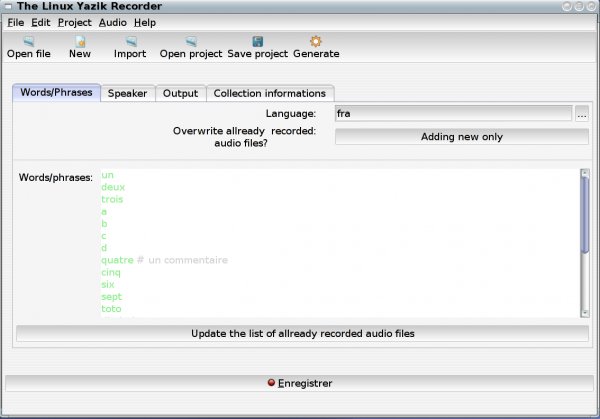Click the word 'toto' in the list
Image resolution: width=600 pixels, height=419 pixels.
(x=111, y=309)
